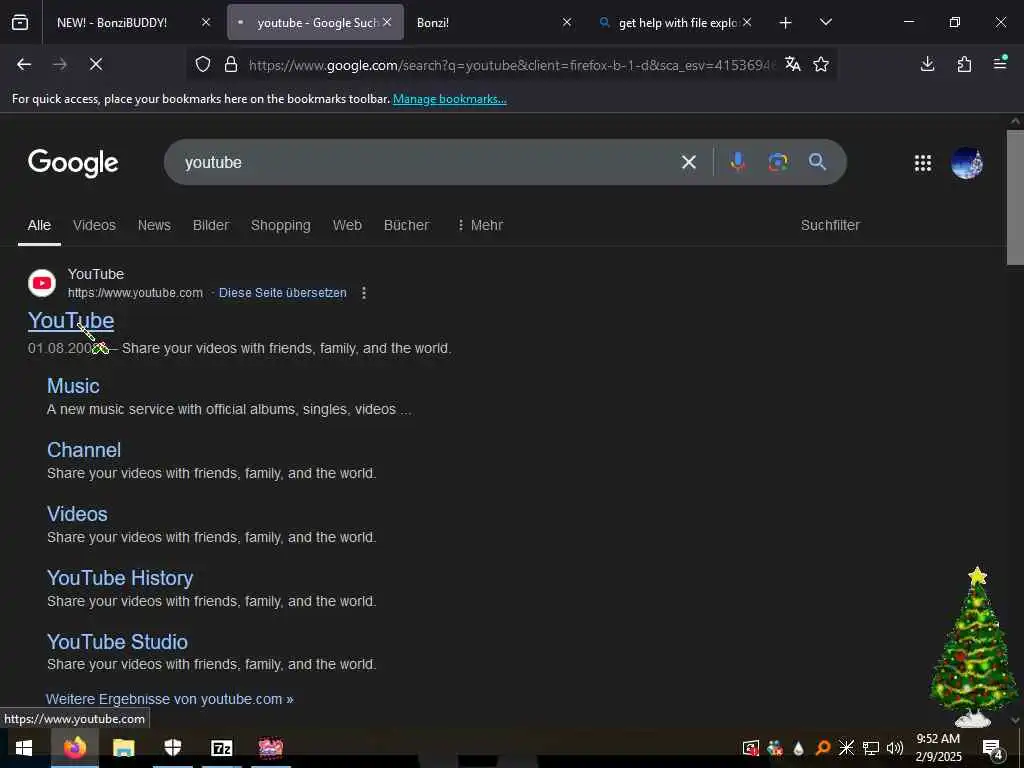
Task: Open the Music sitelink
Action: [x=73, y=386]
